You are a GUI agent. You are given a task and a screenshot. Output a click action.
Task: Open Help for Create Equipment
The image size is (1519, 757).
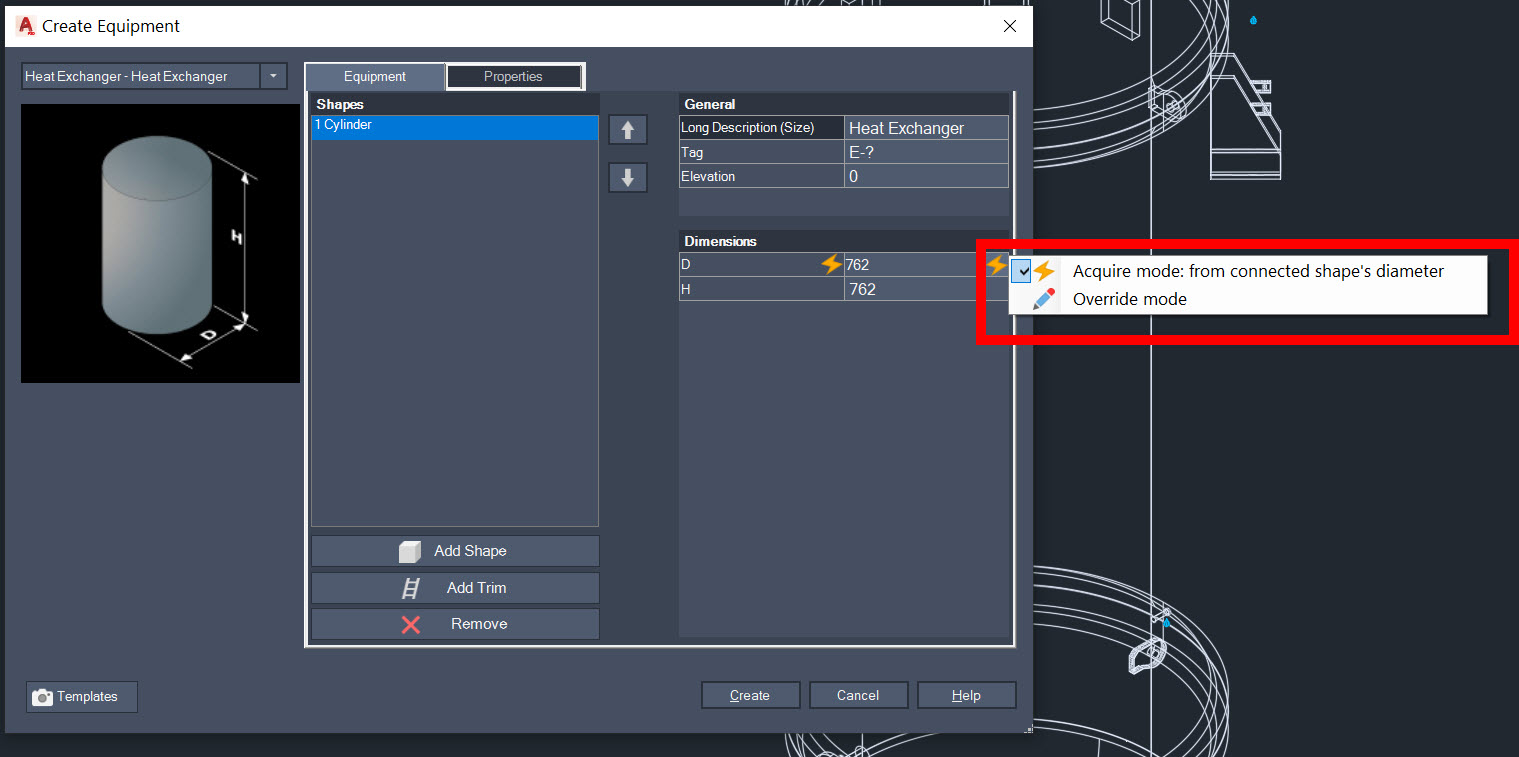(965, 695)
